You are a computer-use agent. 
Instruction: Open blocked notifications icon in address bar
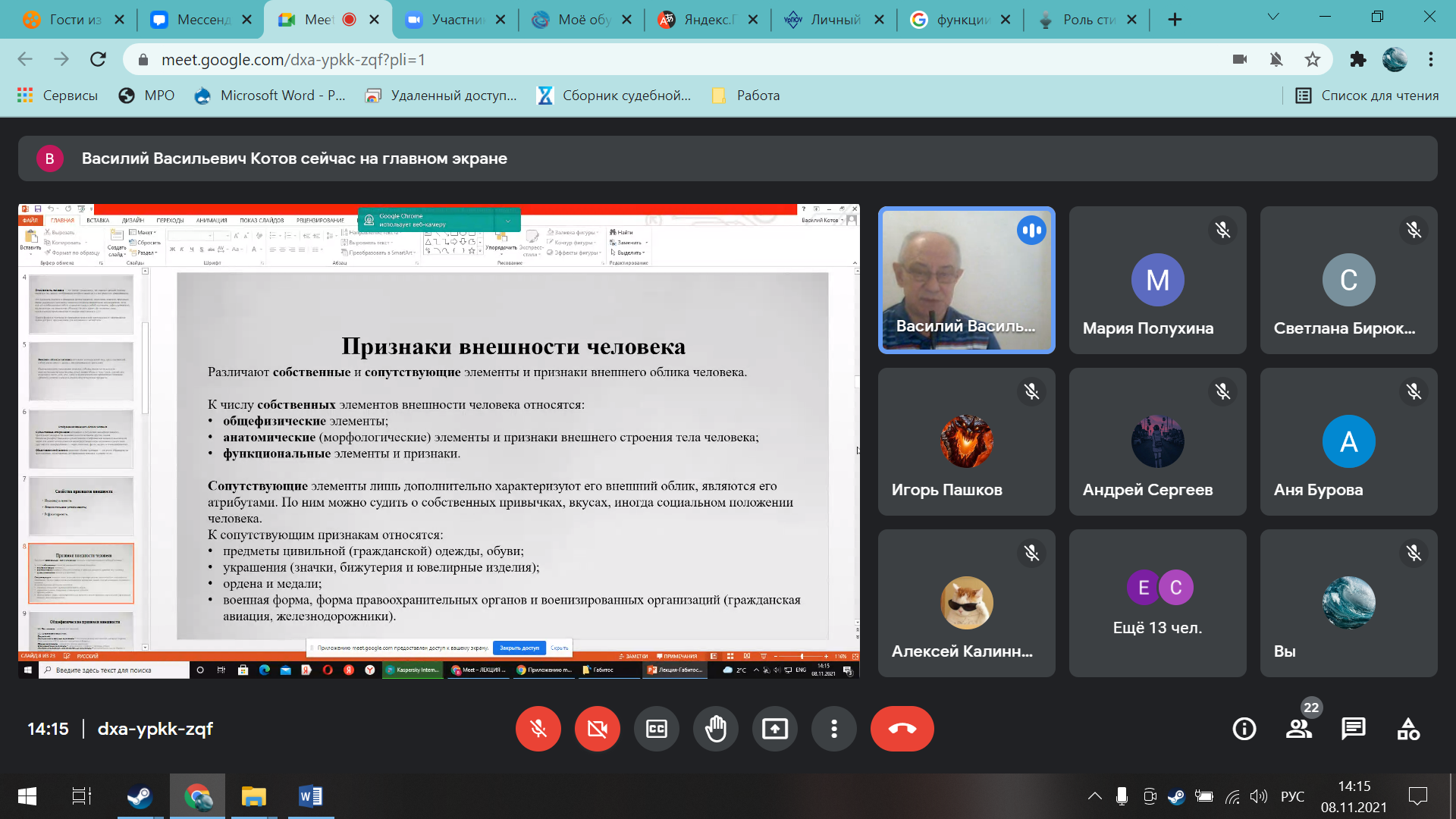[x=1276, y=59]
